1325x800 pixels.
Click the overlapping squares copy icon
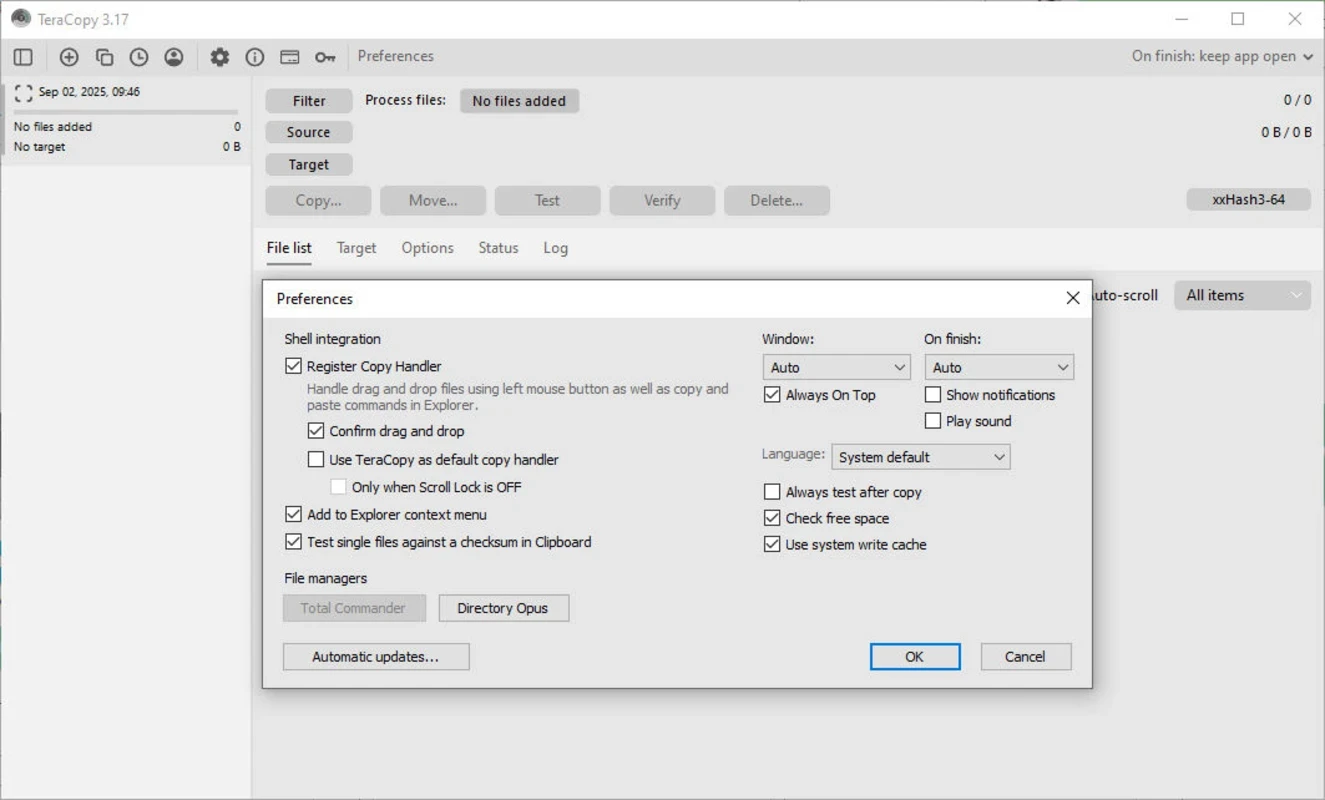tap(104, 57)
